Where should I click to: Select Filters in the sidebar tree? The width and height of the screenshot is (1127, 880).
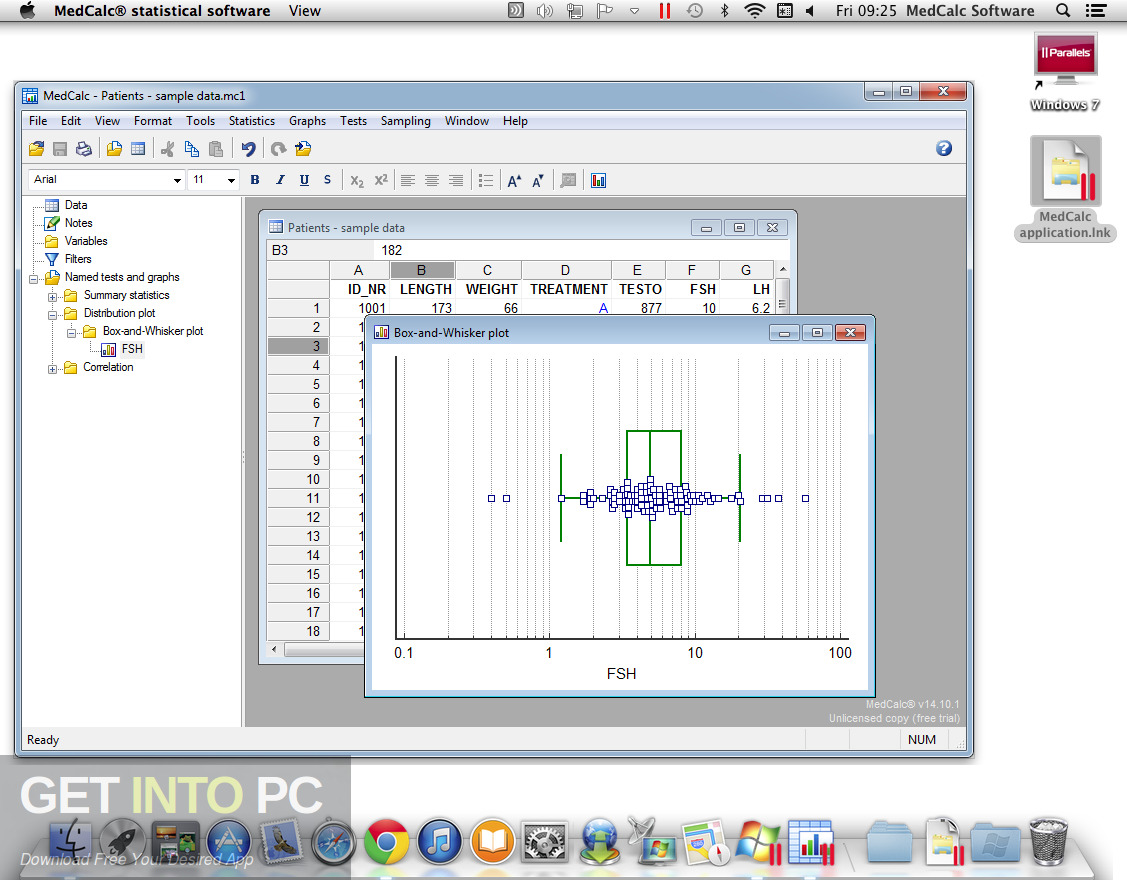click(x=78, y=259)
